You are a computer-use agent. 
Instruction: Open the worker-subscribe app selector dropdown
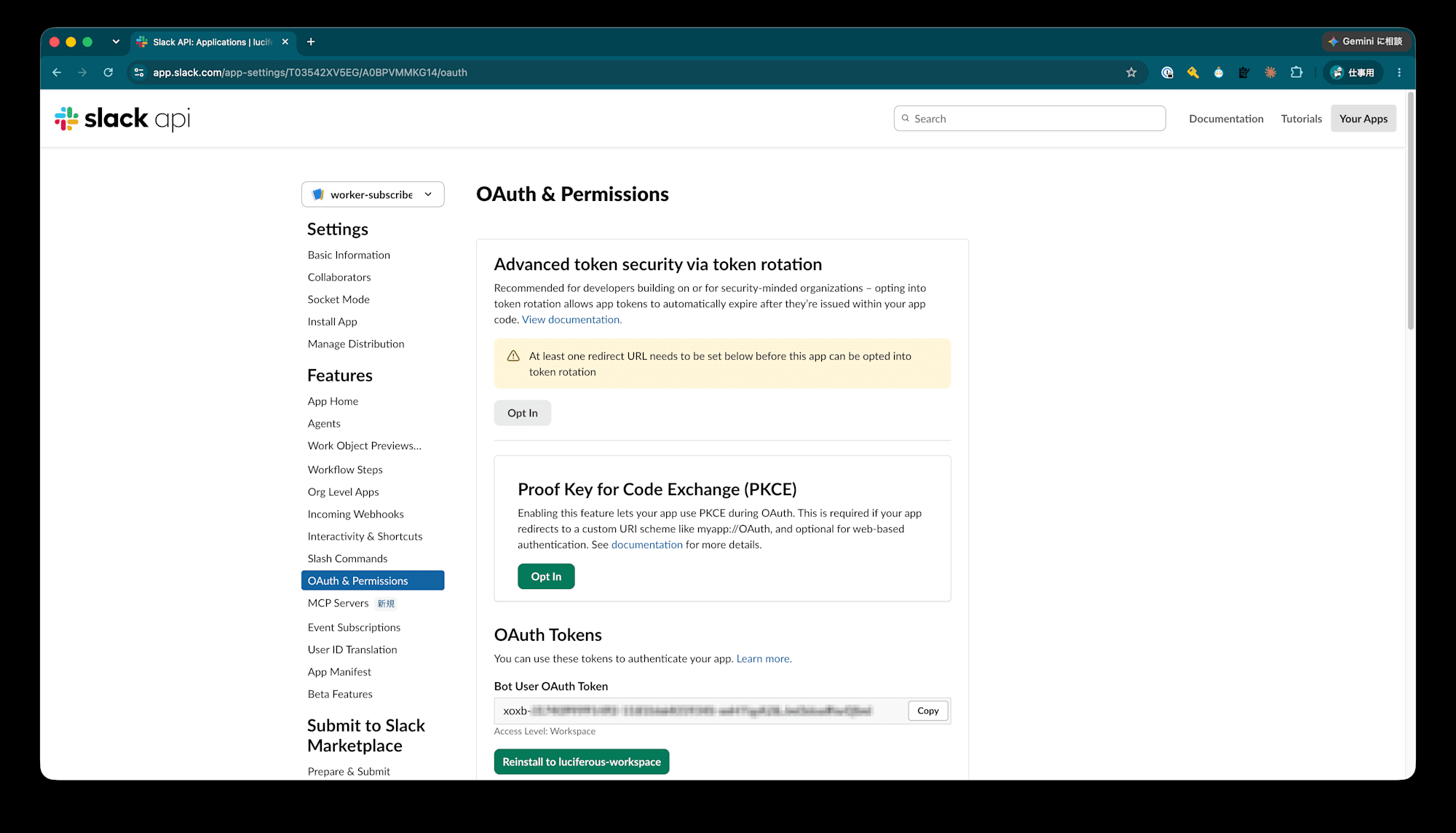(x=373, y=194)
